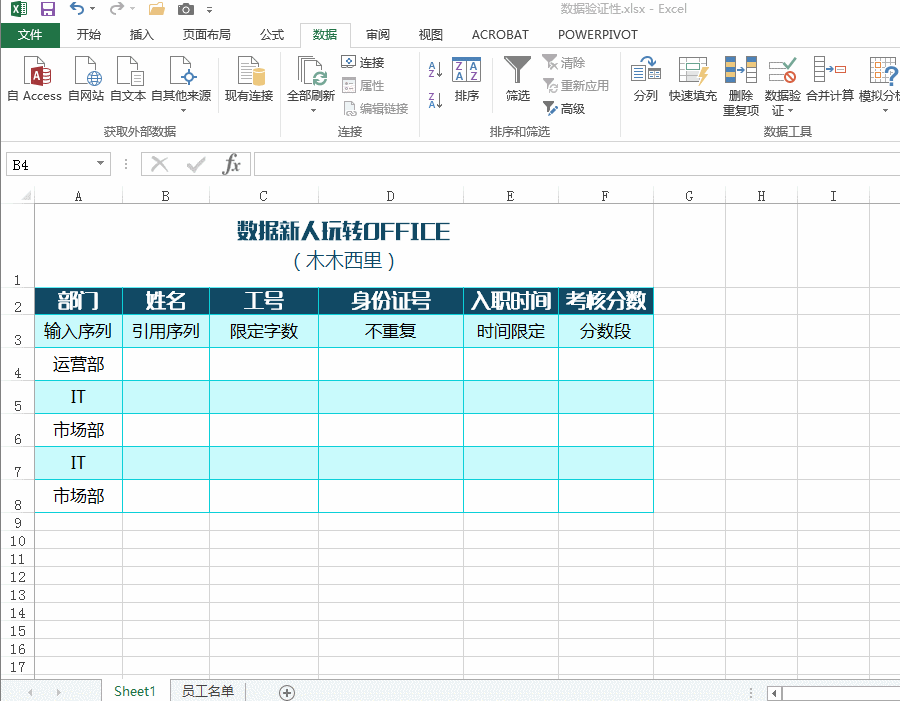Expand the Refresh All dropdown arrow
This screenshot has width=900, height=701.
(x=313, y=110)
